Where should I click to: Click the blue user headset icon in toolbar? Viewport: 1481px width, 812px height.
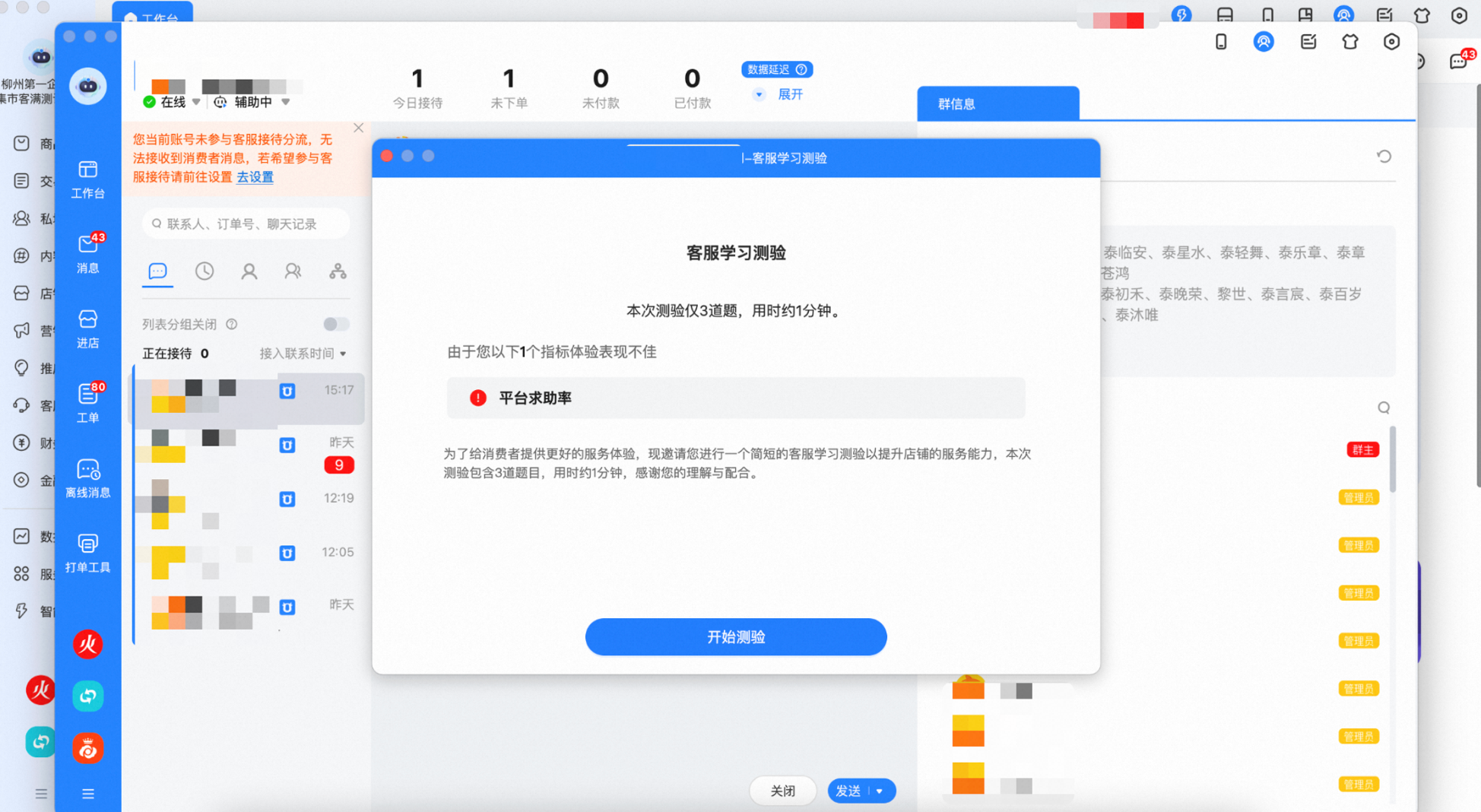pyautogui.click(x=1264, y=42)
